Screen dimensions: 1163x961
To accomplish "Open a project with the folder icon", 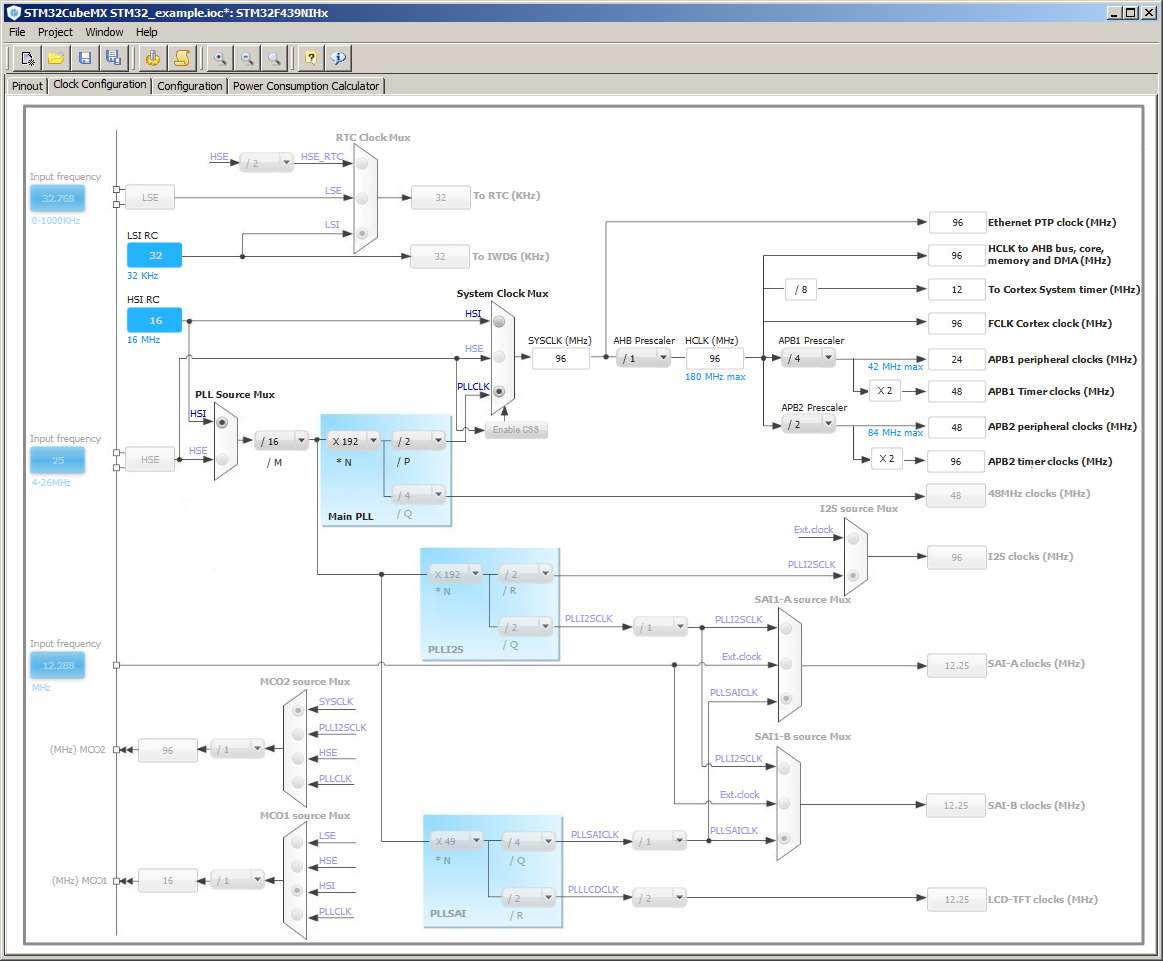I will [x=56, y=58].
